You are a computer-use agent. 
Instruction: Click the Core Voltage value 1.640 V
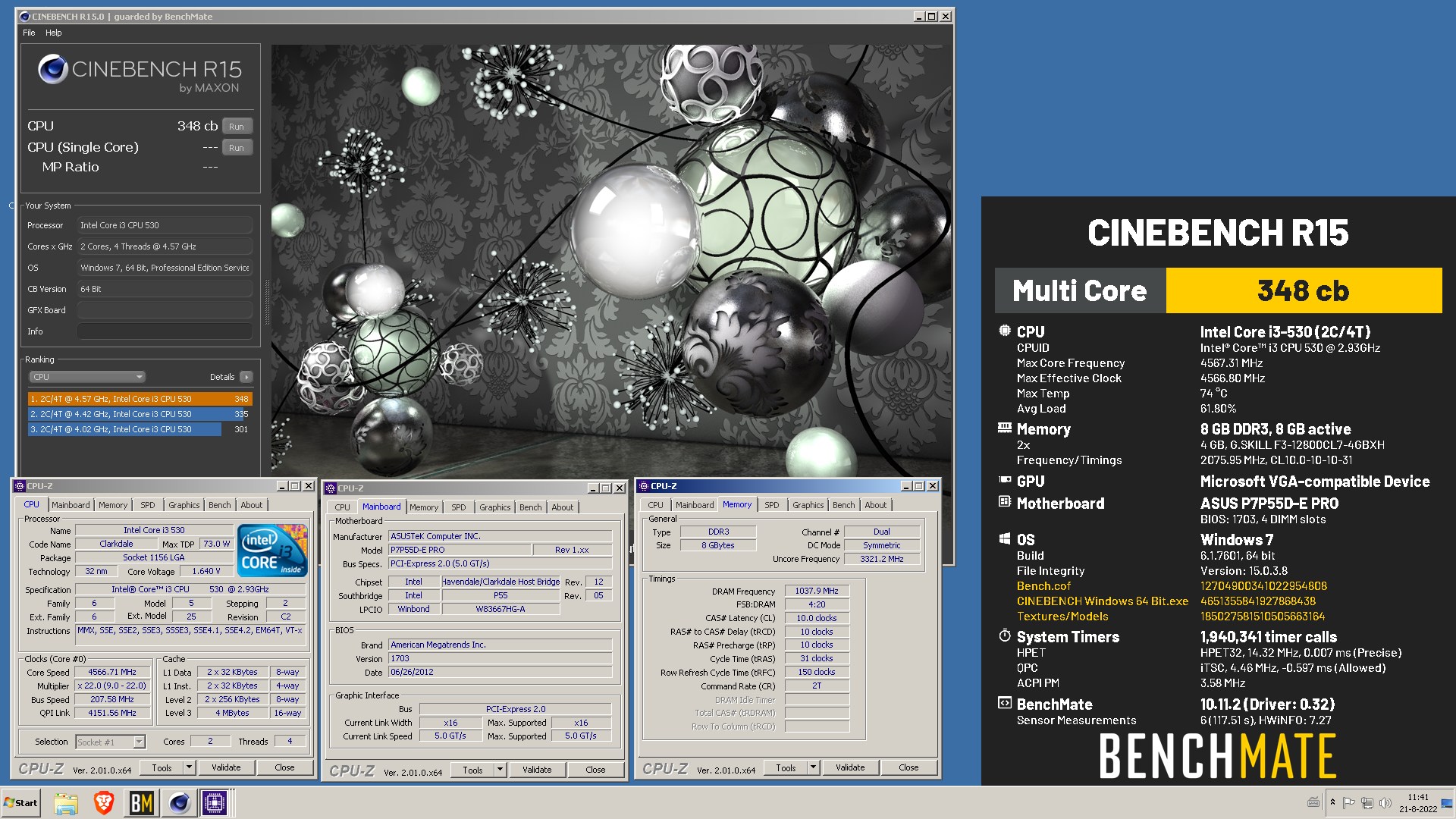206,571
